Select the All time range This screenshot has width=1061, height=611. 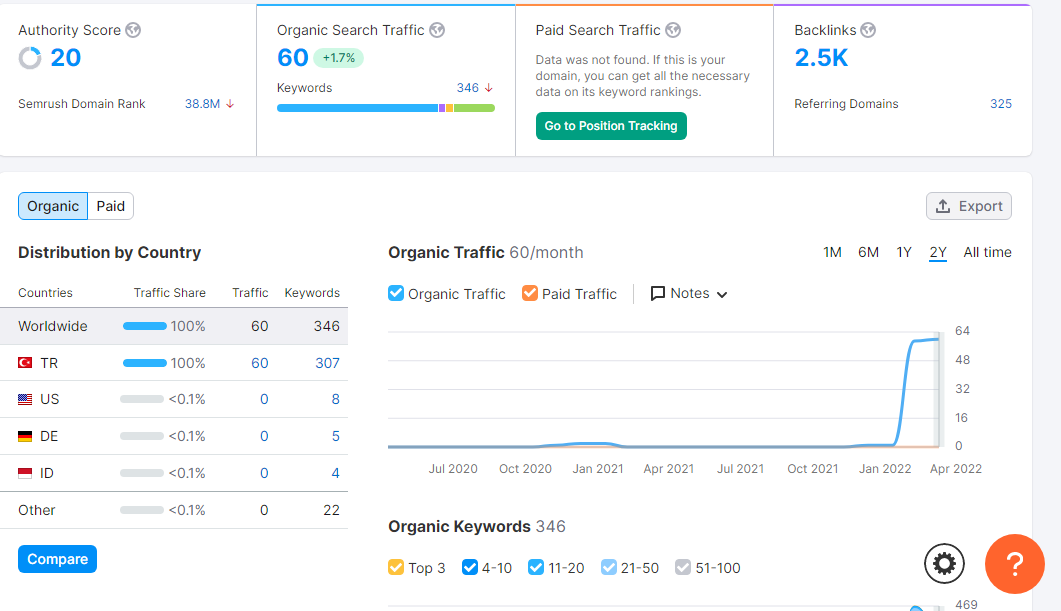(987, 252)
